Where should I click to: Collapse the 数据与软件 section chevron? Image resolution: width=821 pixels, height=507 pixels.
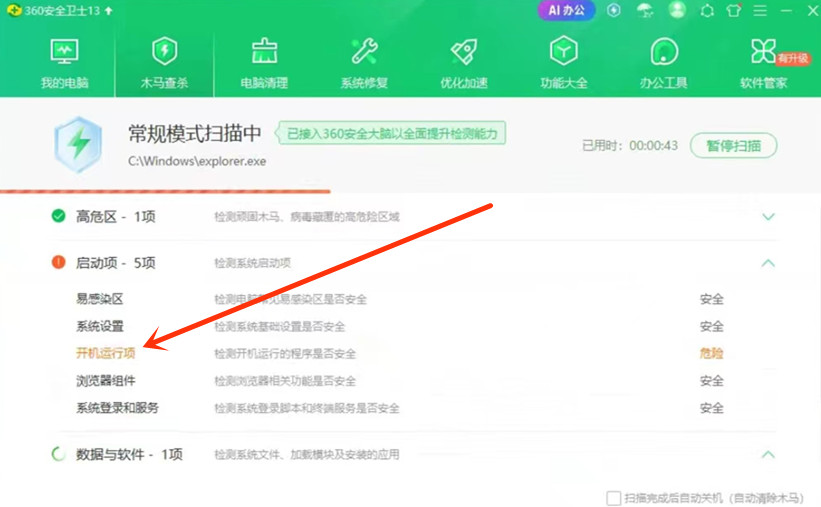(768, 454)
